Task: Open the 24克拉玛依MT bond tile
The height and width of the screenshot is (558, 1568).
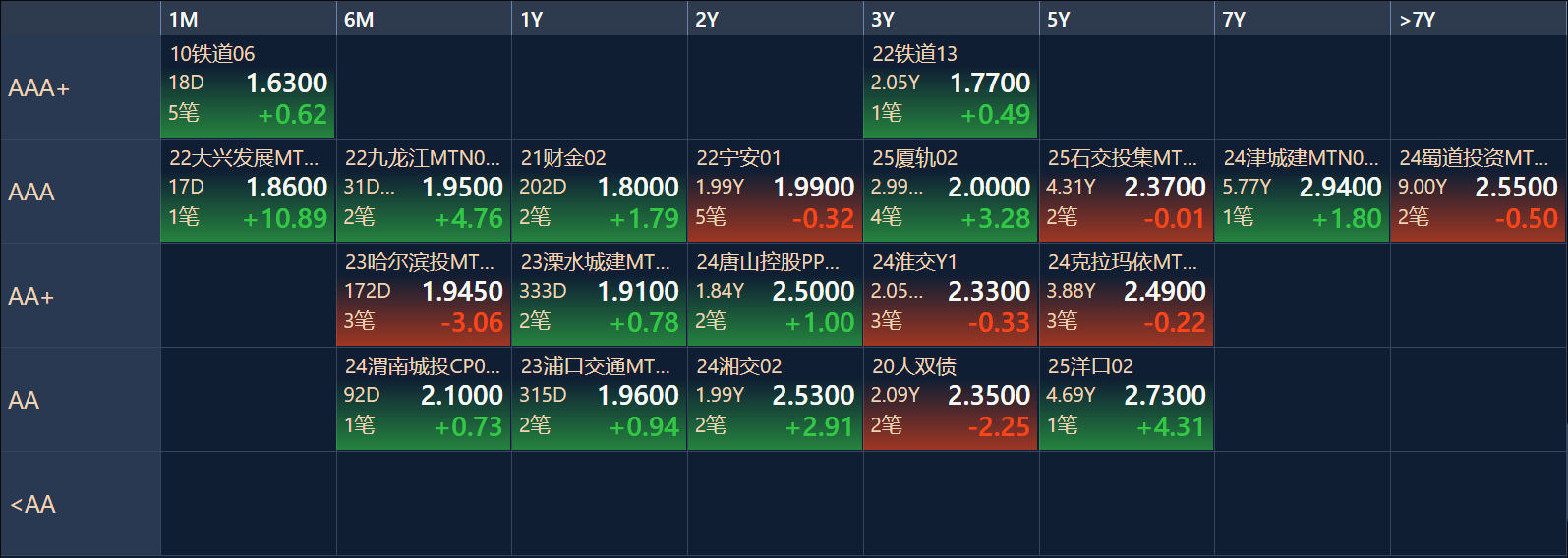Action: pos(1126,296)
